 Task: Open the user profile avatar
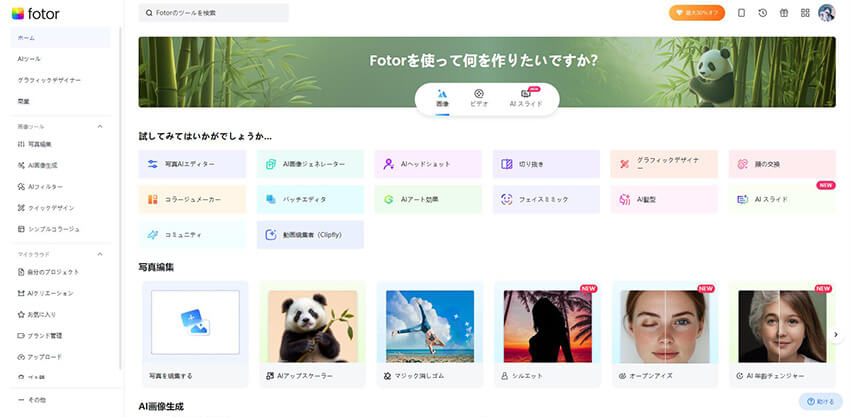(827, 13)
